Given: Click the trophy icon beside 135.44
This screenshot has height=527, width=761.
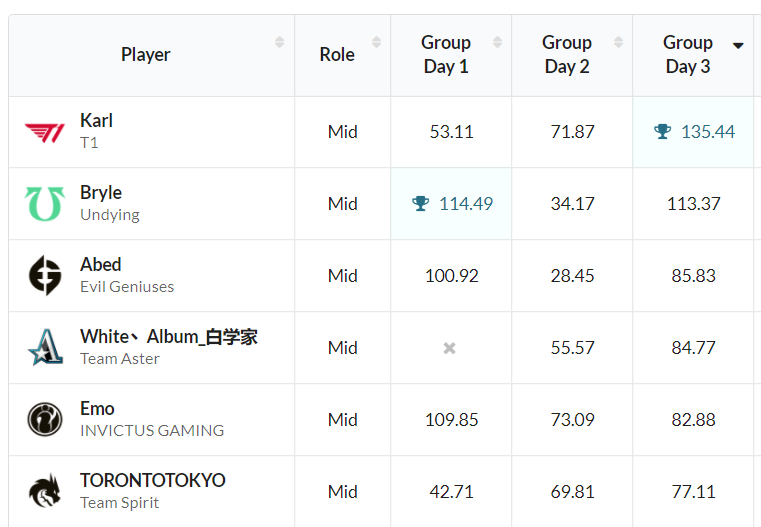Looking at the screenshot, I should tap(662, 132).
